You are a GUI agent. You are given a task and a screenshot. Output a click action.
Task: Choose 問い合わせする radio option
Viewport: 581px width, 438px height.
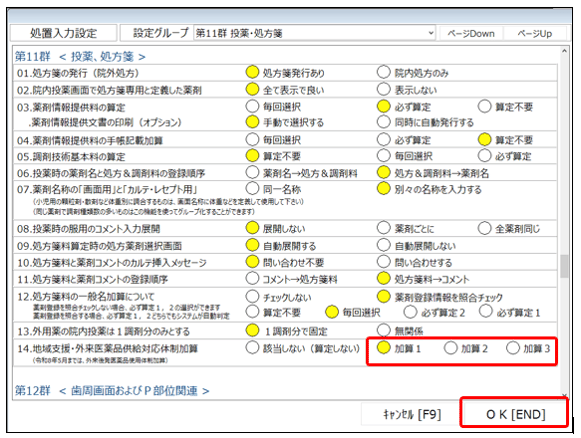384,262
